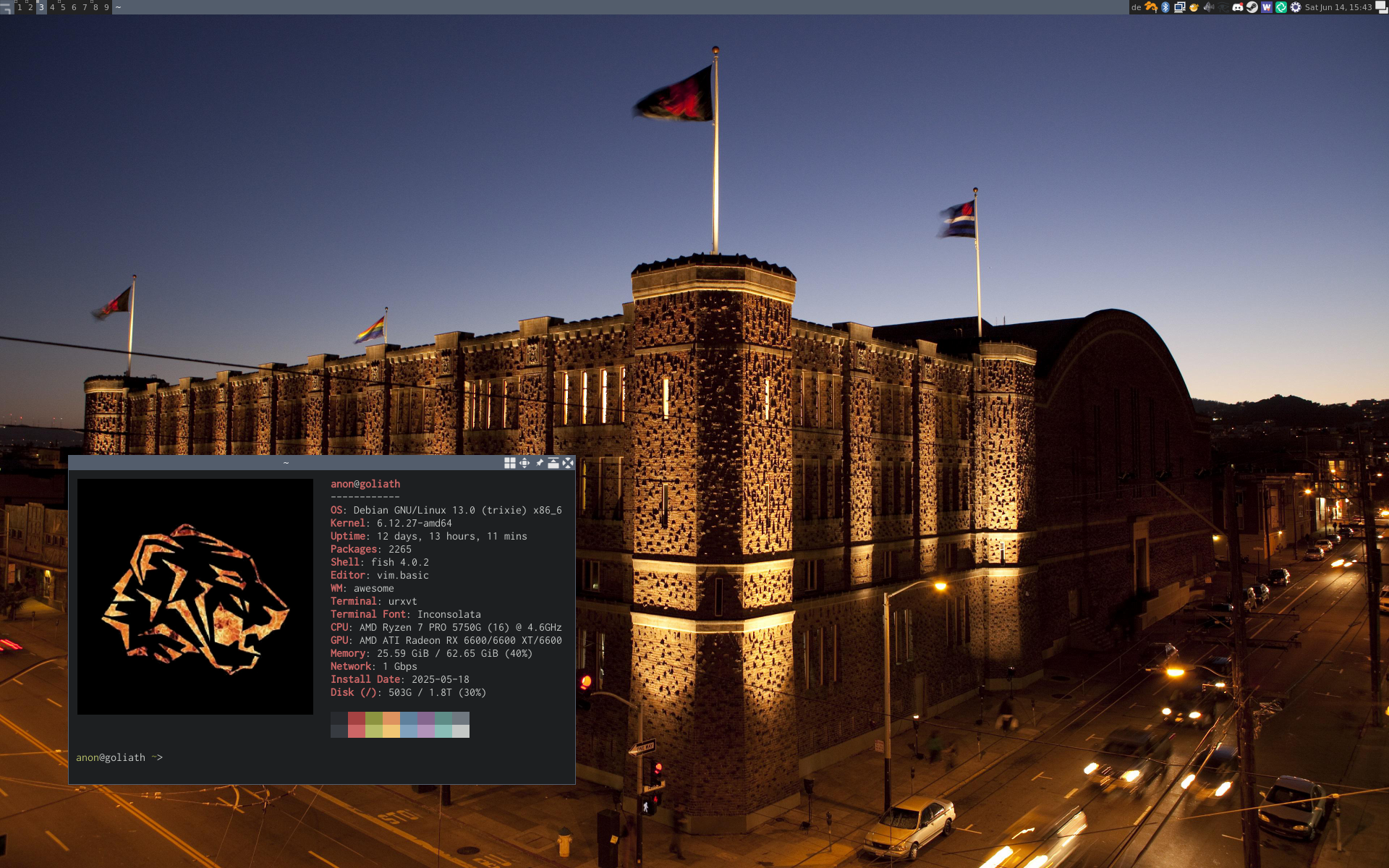
Task: Switch to workspace tag 7
Action: pyautogui.click(x=85, y=7)
